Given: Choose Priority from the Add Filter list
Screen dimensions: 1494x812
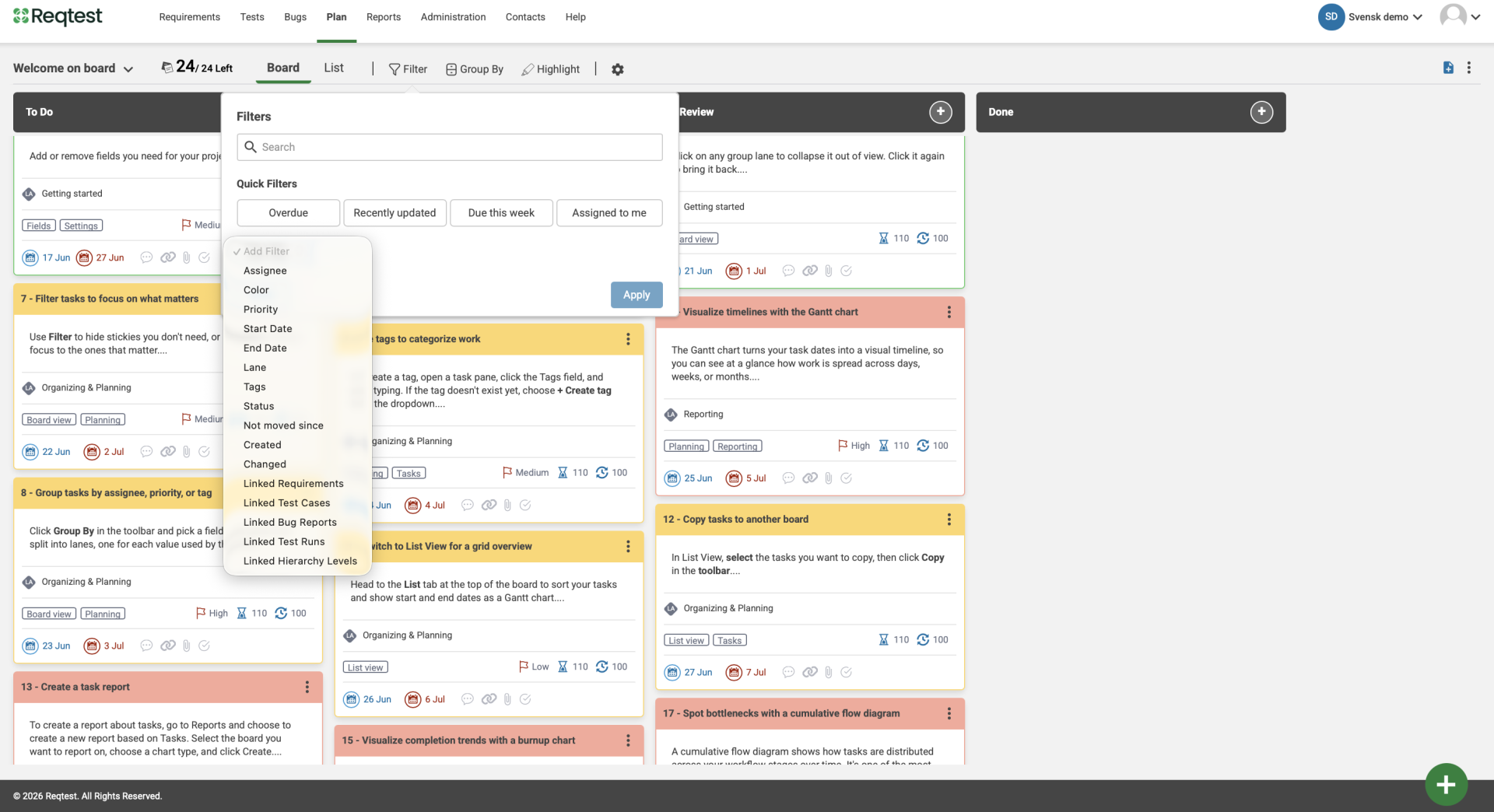Looking at the screenshot, I should point(261,310).
